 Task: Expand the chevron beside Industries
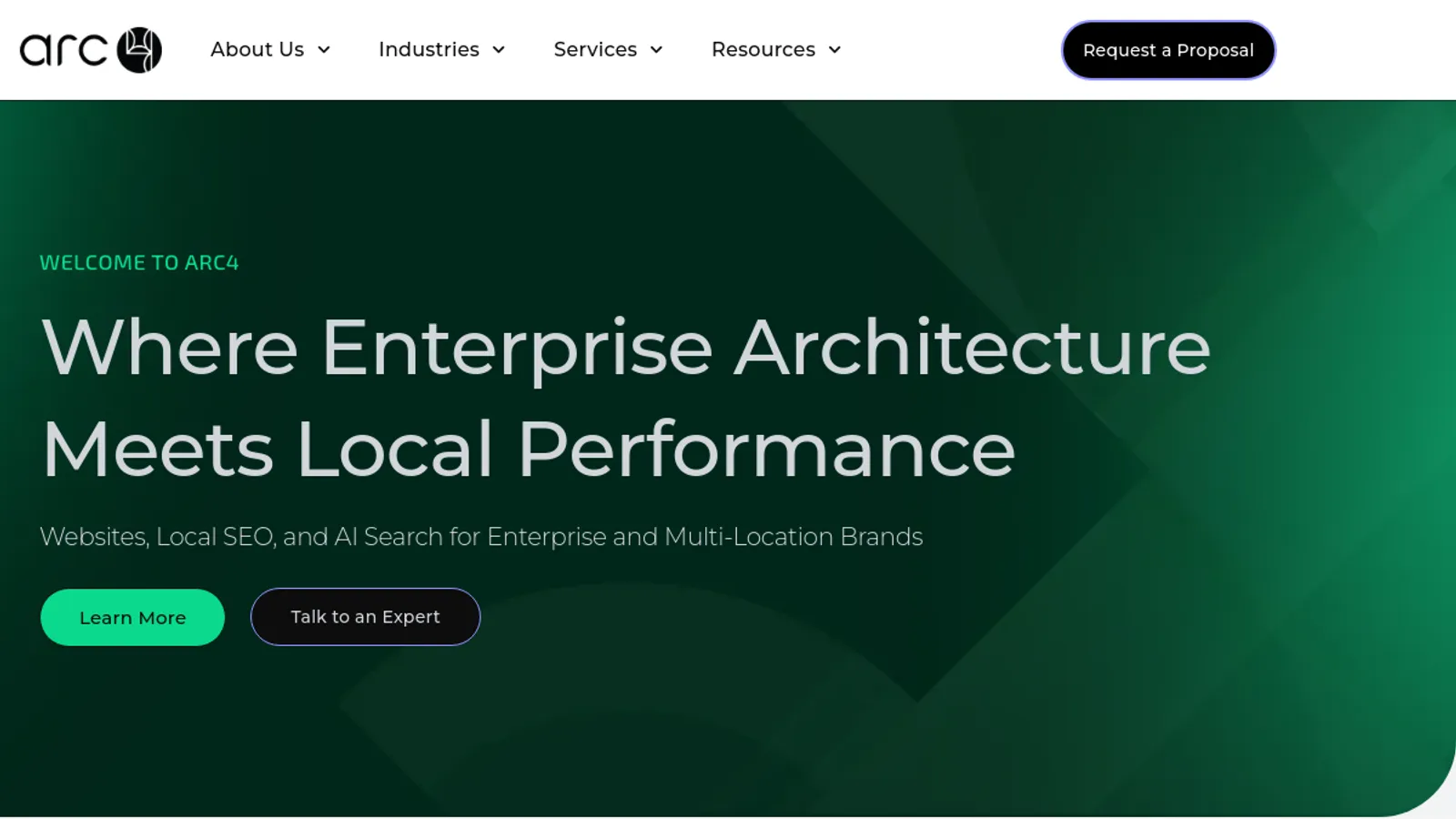[x=499, y=50]
